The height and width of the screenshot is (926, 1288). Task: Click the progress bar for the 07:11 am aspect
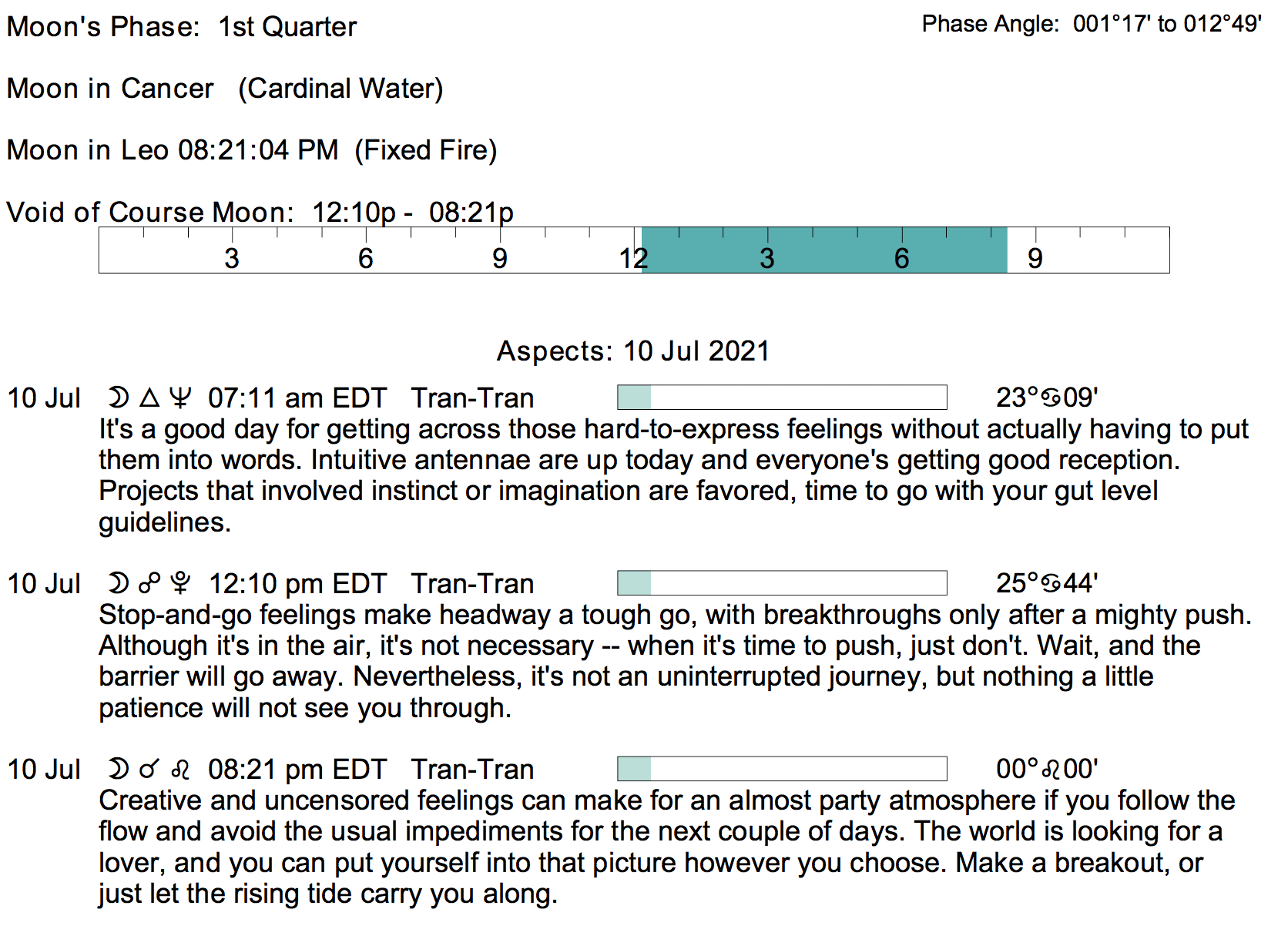(782, 398)
